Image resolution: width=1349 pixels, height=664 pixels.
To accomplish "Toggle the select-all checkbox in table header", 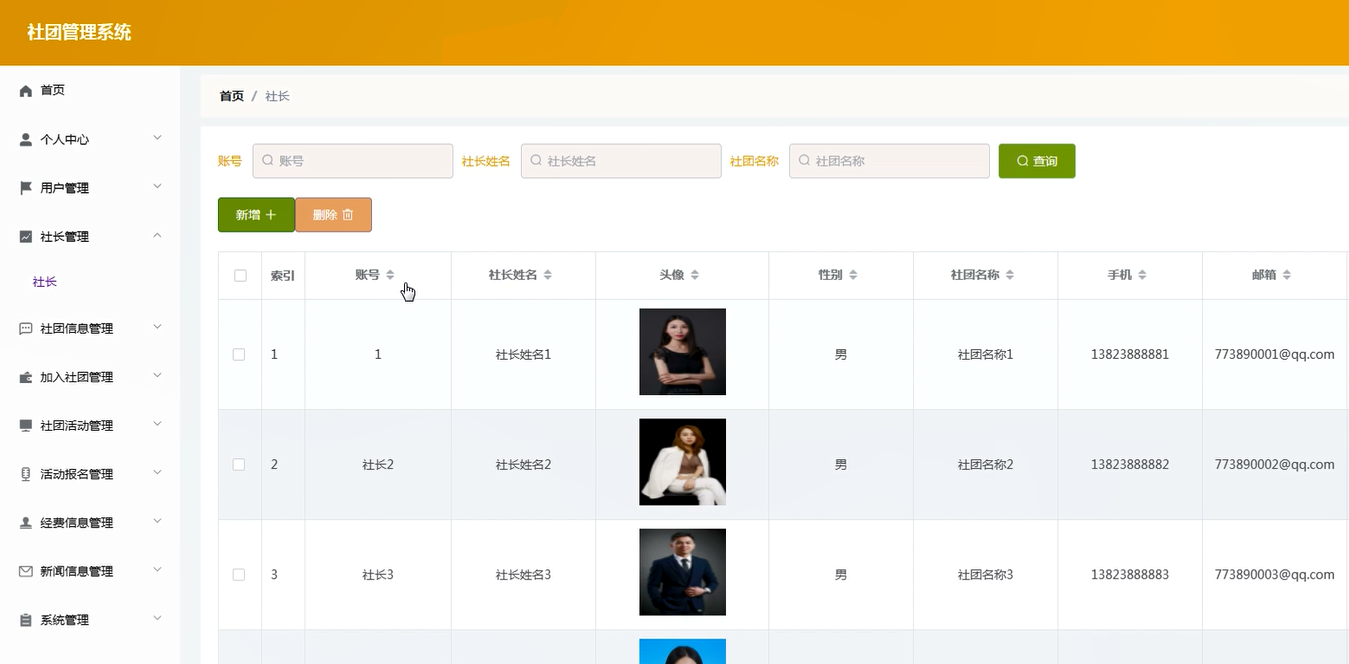I will [x=240, y=276].
